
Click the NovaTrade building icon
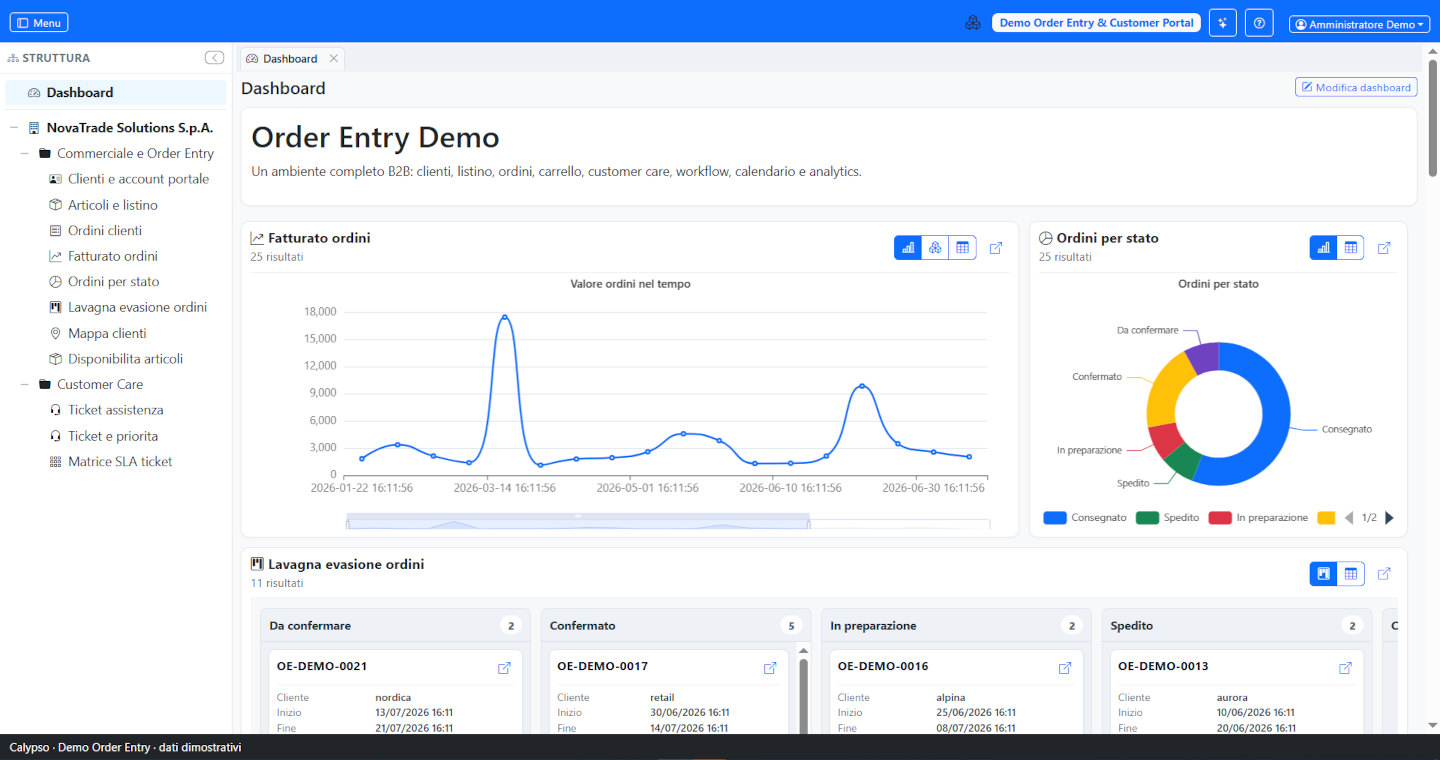tap(34, 128)
